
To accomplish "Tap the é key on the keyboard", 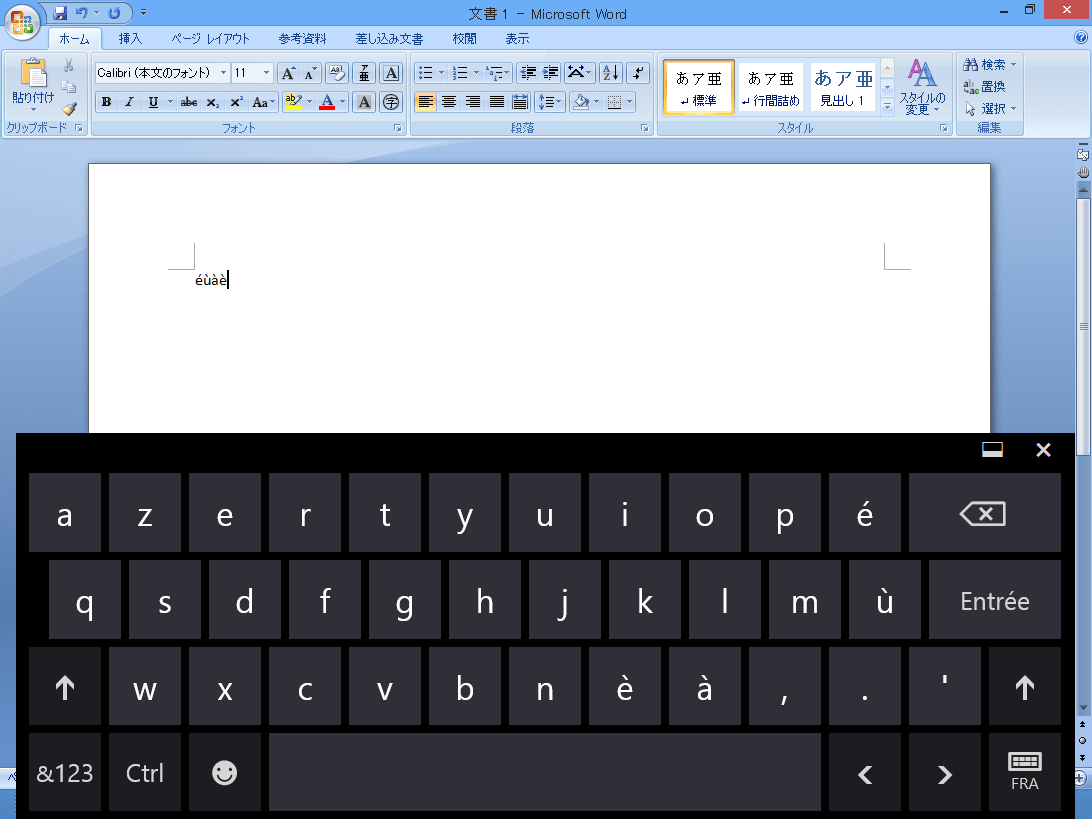I will coord(865,513).
